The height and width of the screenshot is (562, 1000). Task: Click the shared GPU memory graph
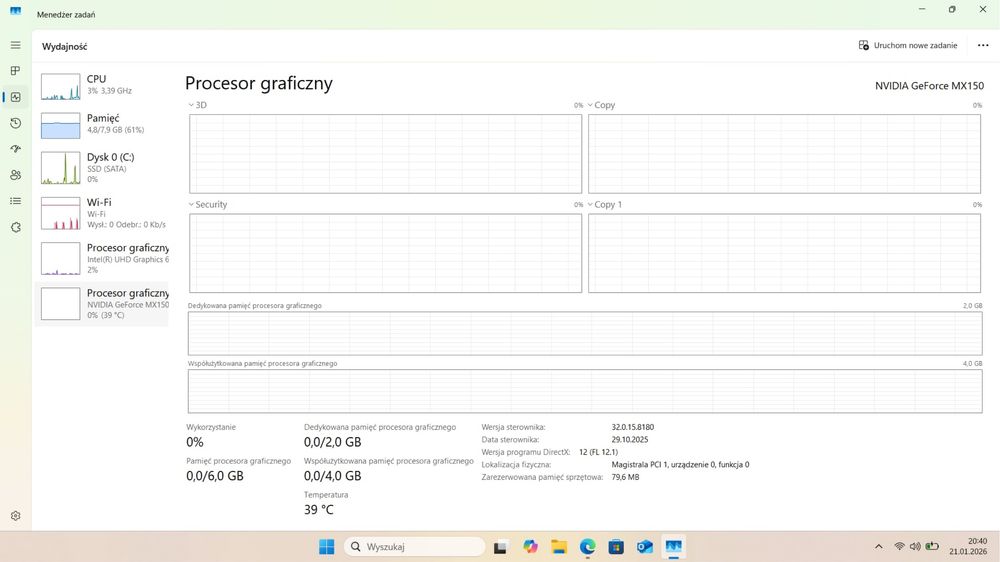coord(585,391)
